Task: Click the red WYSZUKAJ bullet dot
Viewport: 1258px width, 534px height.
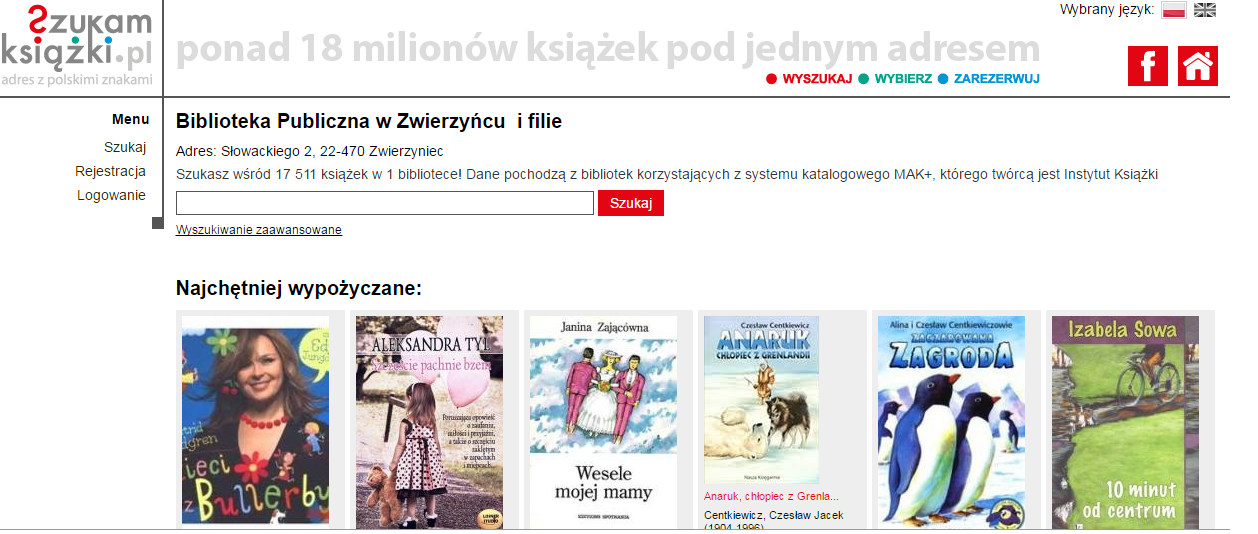Action: click(x=771, y=79)
